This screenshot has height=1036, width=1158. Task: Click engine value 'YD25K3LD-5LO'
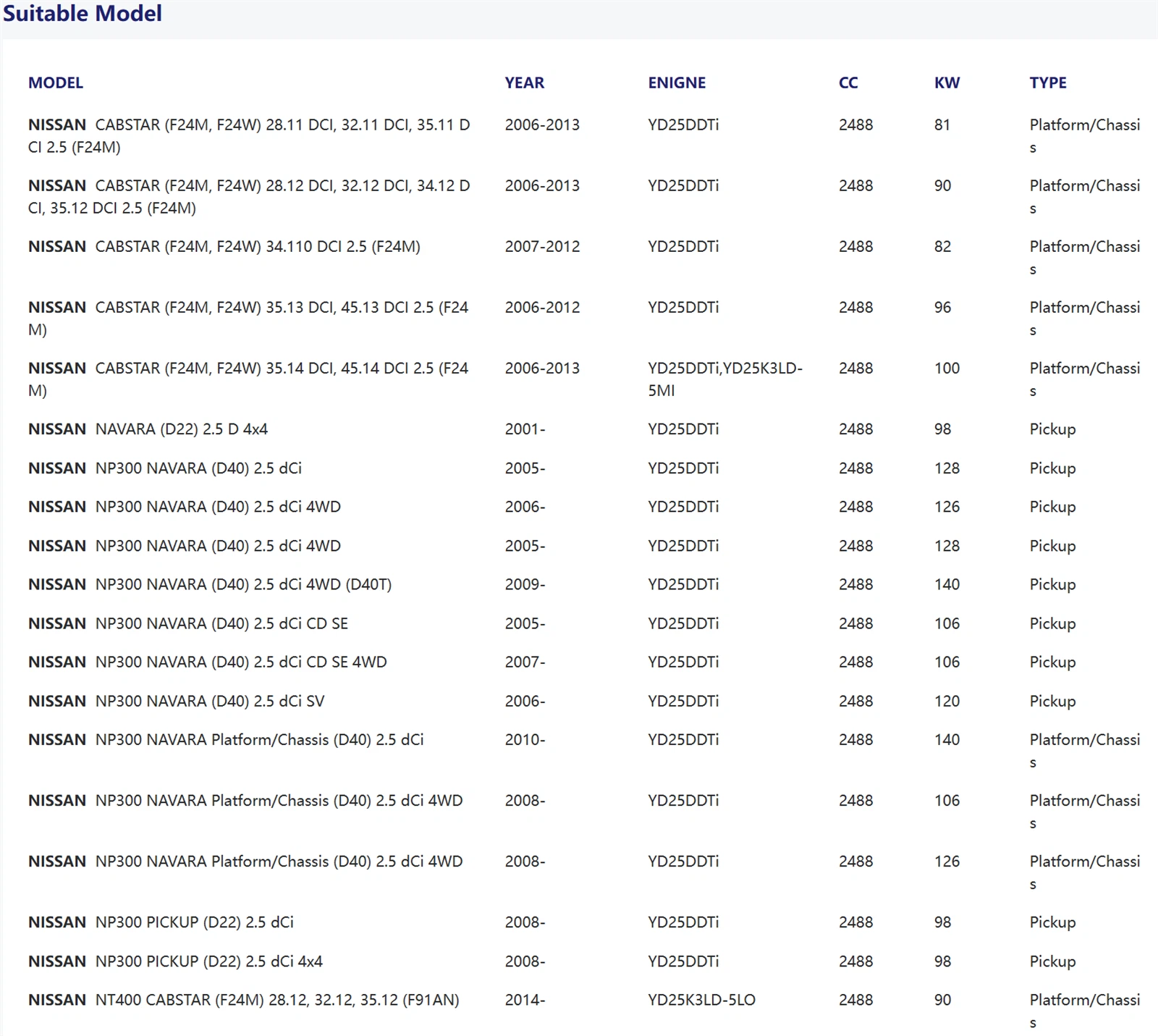(x=701, y=1000)
